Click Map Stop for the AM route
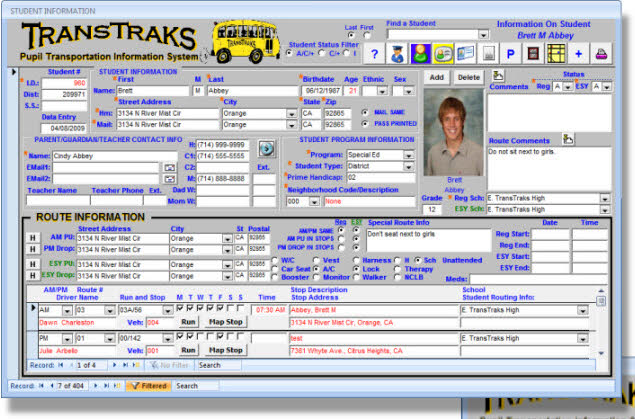The width and height of the screenshot is (635, 419). click(x=225, y=323)
